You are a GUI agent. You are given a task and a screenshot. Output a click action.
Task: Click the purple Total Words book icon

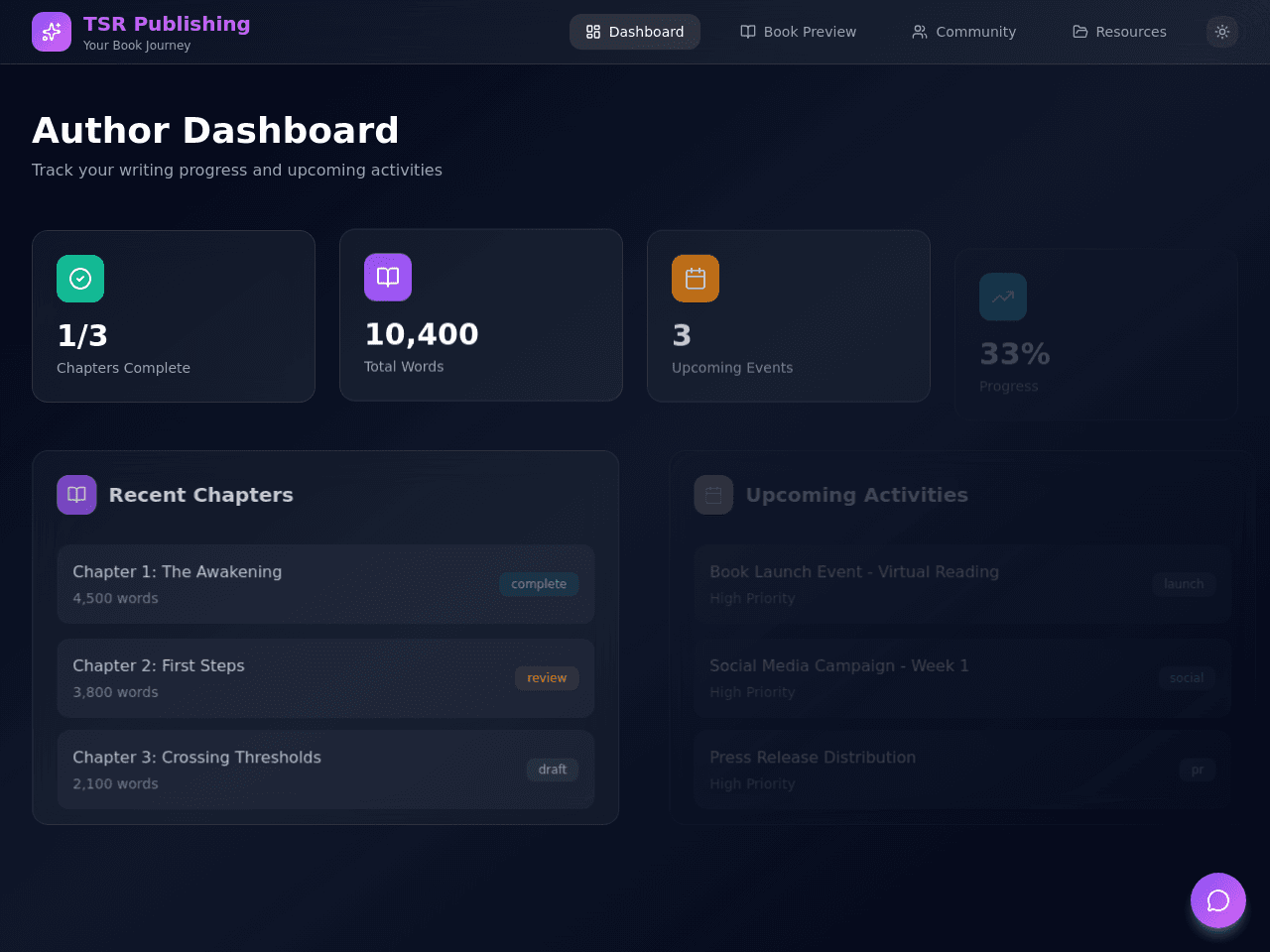(x=388, y=278)
